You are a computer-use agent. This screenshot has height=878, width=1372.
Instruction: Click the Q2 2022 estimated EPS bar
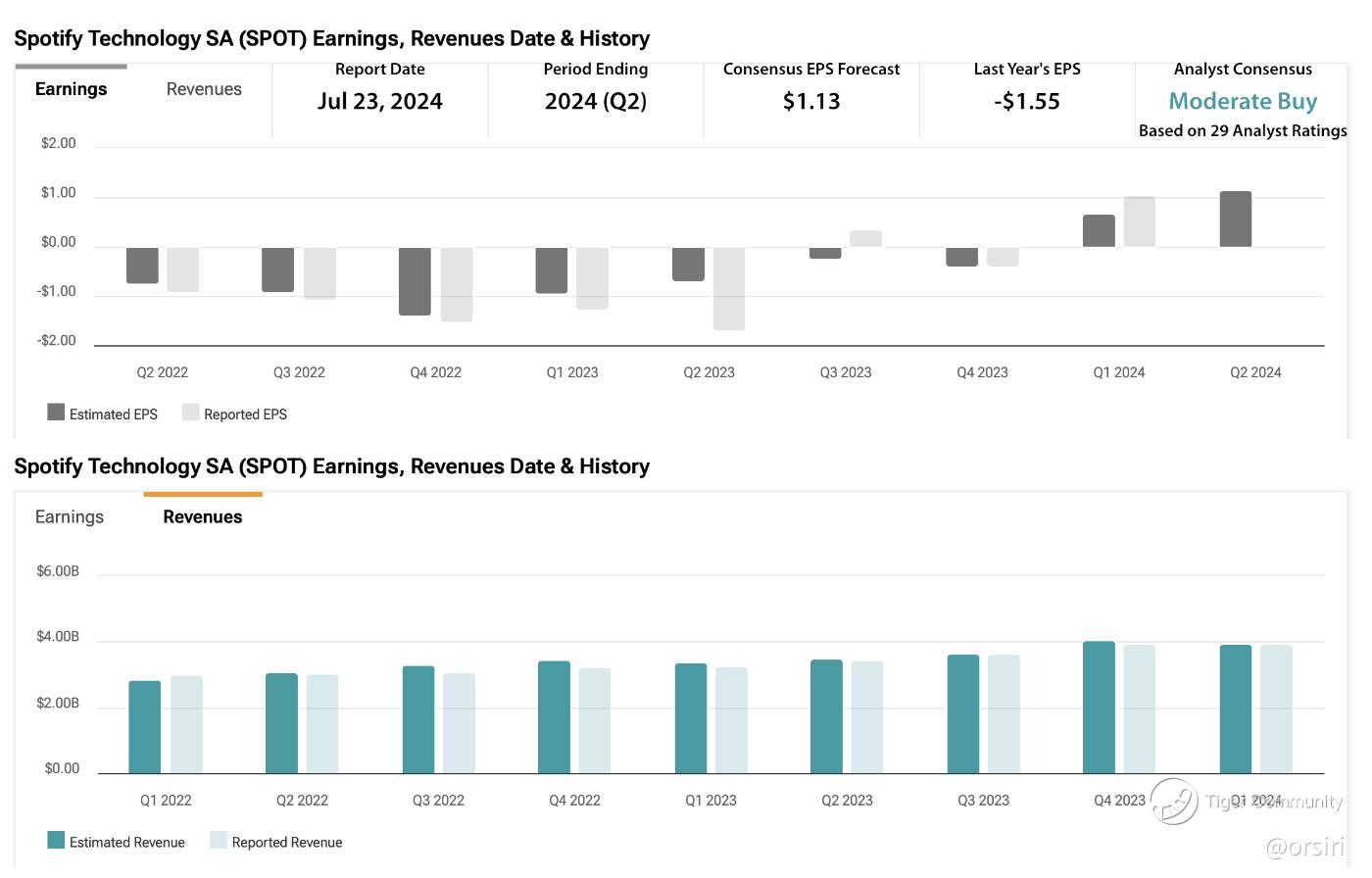click(142, 266)
